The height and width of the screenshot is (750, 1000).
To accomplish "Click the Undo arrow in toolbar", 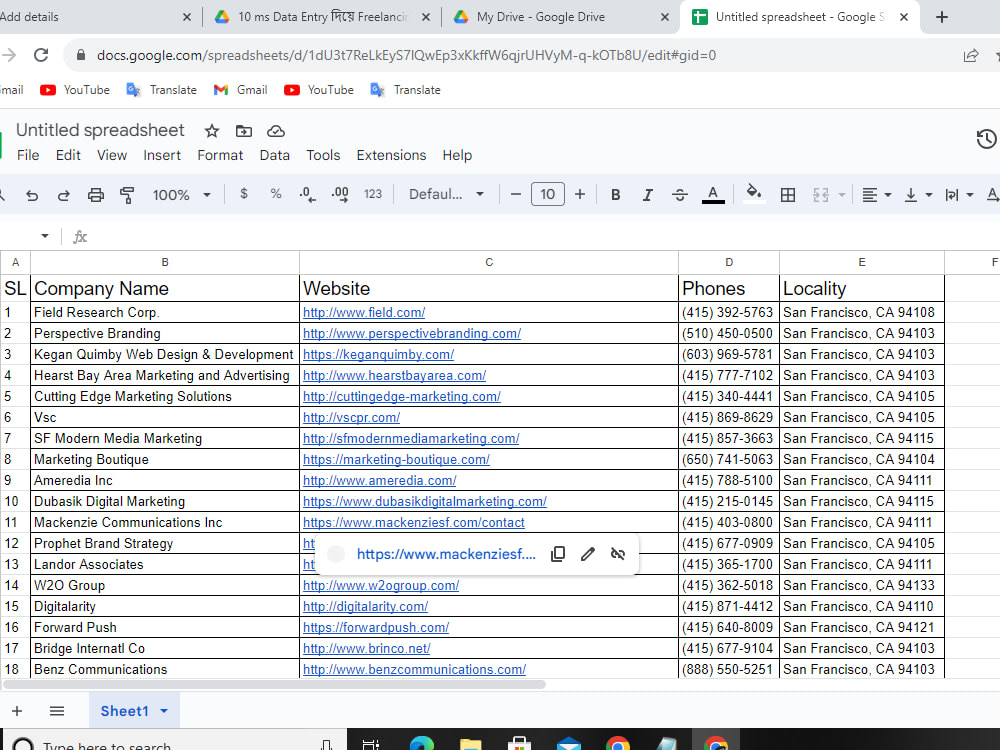I will coord(32,195).
